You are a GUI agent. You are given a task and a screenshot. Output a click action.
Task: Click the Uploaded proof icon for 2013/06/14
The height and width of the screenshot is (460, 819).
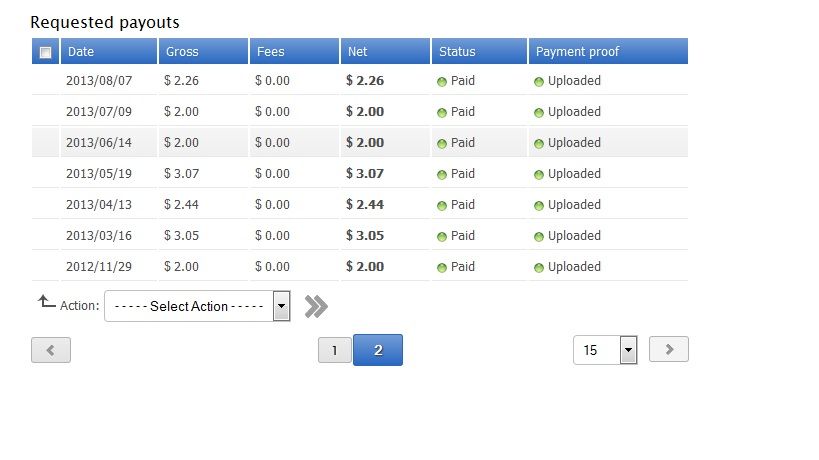[x=539, y=144]
